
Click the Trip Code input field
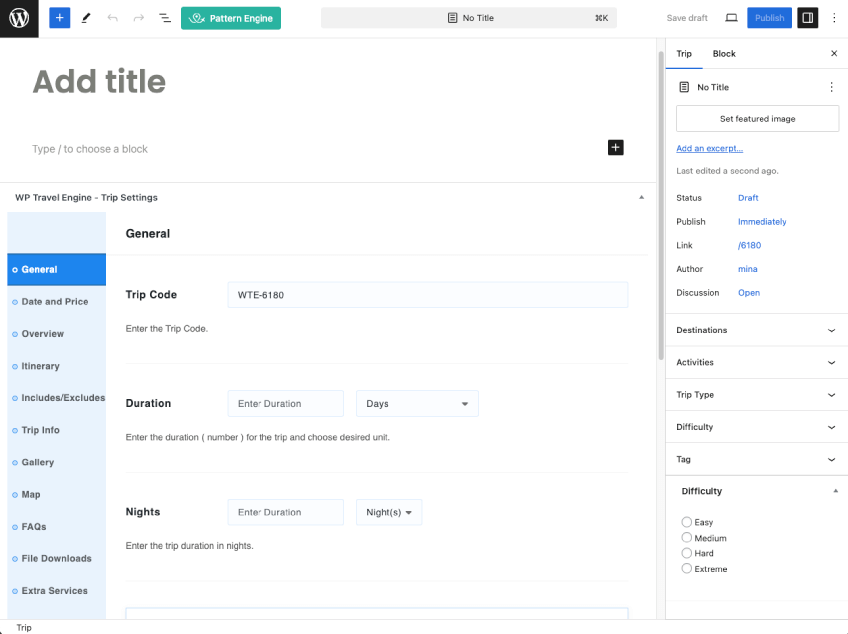click(428, 295)
